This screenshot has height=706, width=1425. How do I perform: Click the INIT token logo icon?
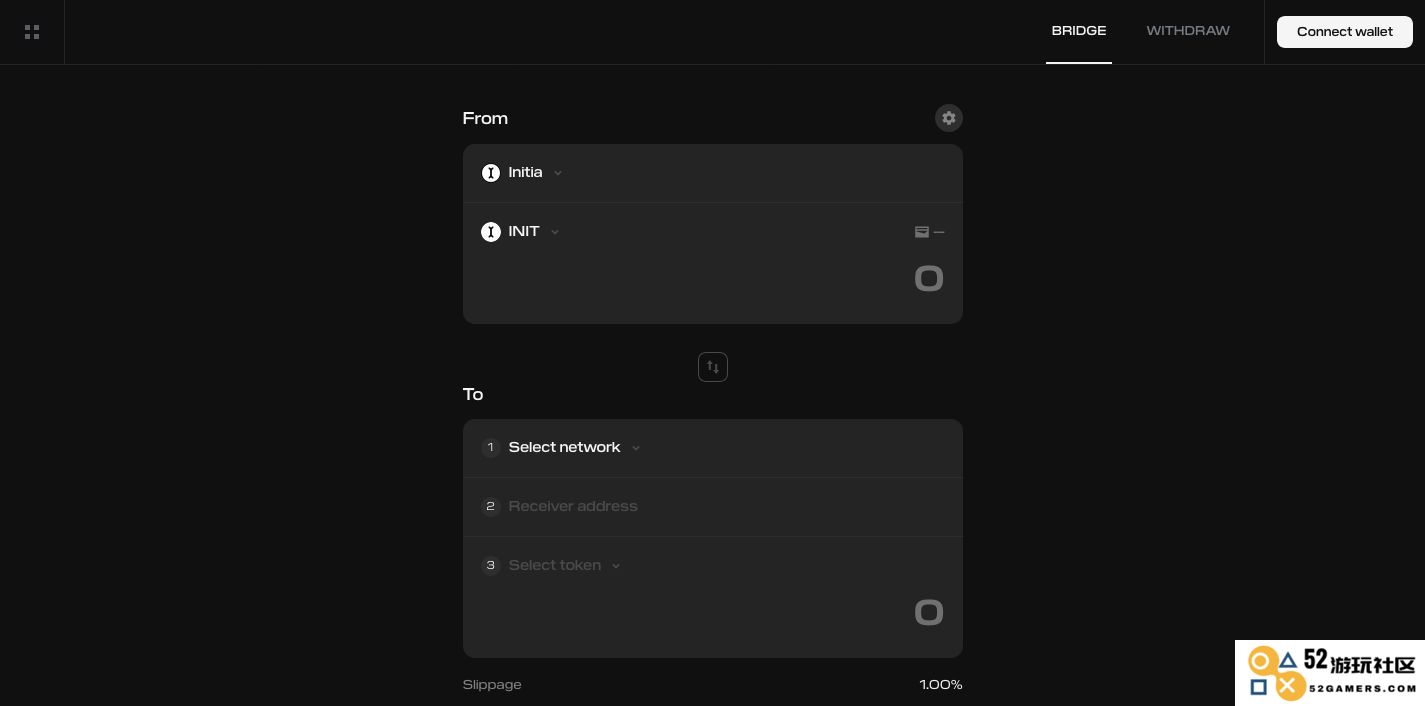pyautogui.click(x=491, y=232)
